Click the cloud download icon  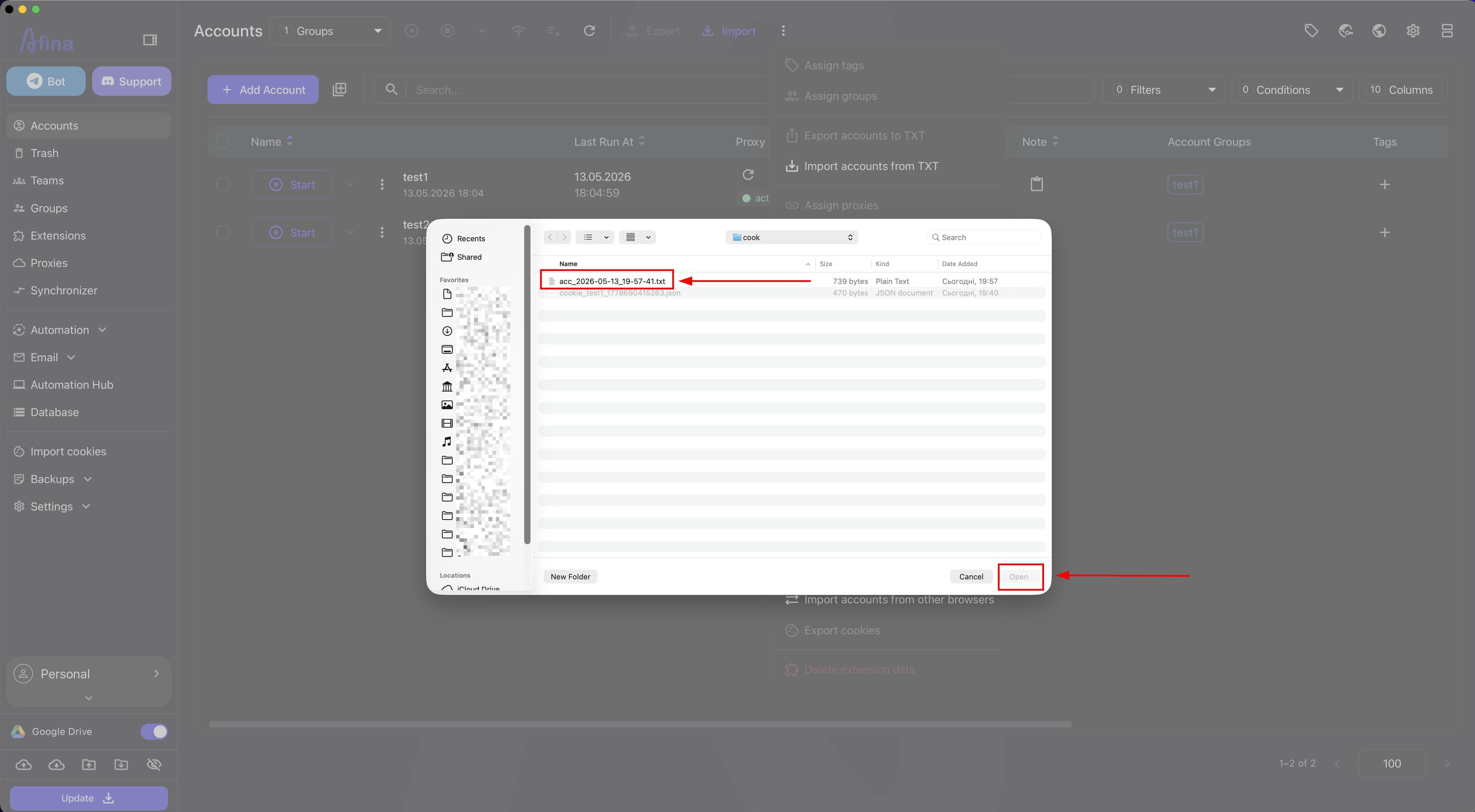56,764
